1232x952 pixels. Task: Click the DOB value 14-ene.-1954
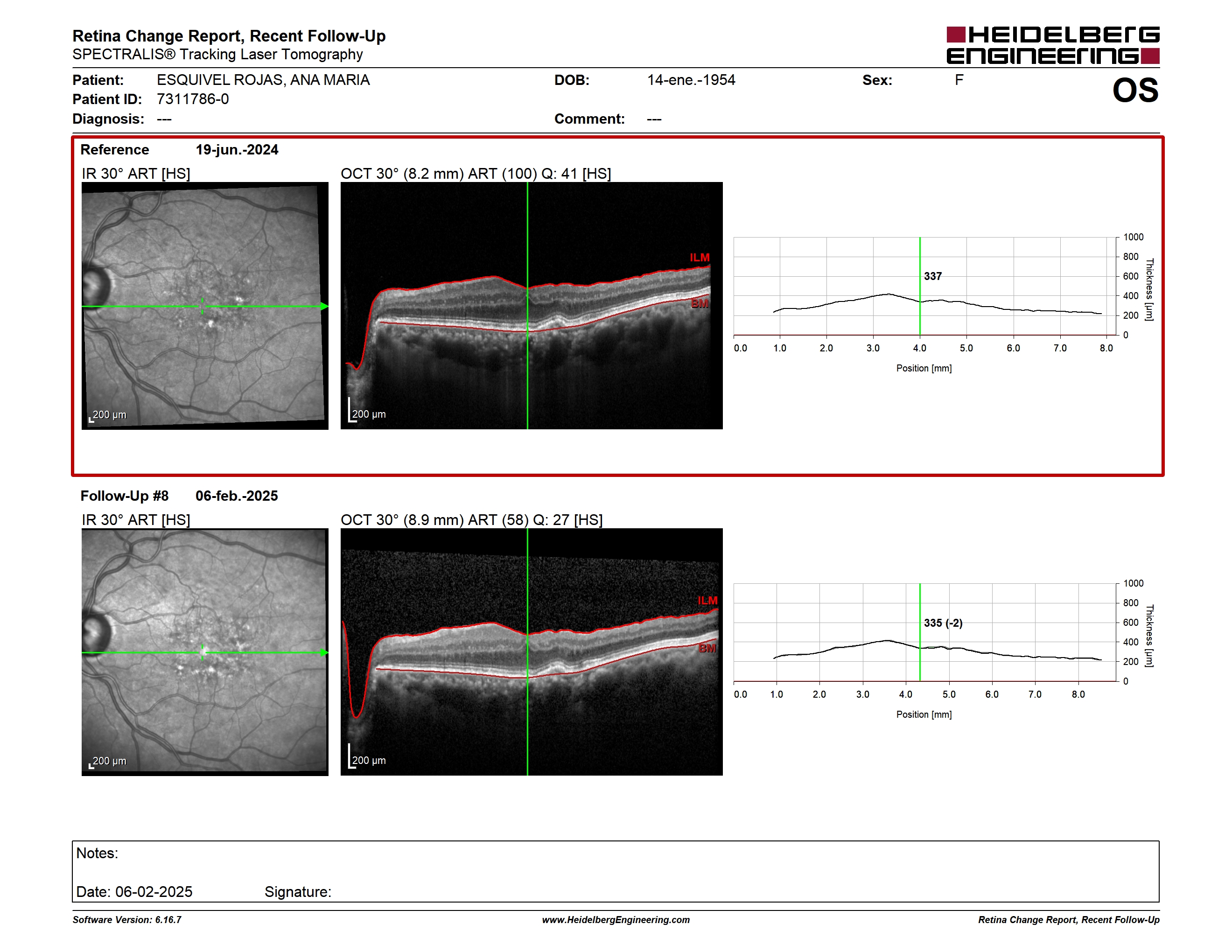pyautogui.click(x=691, y=80)
